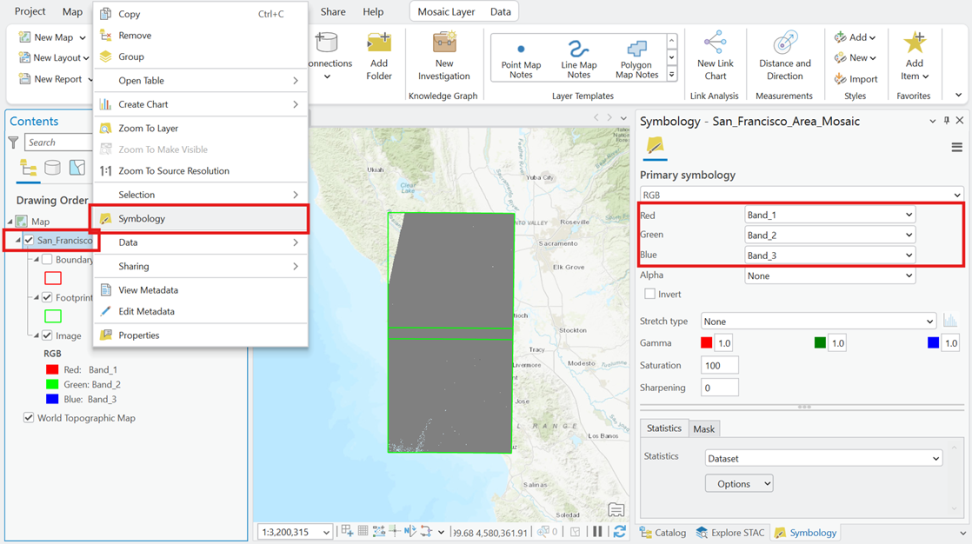Select Point Map Notes template
Viewport: 972px width, 544px height.
(x=521, y=59)
